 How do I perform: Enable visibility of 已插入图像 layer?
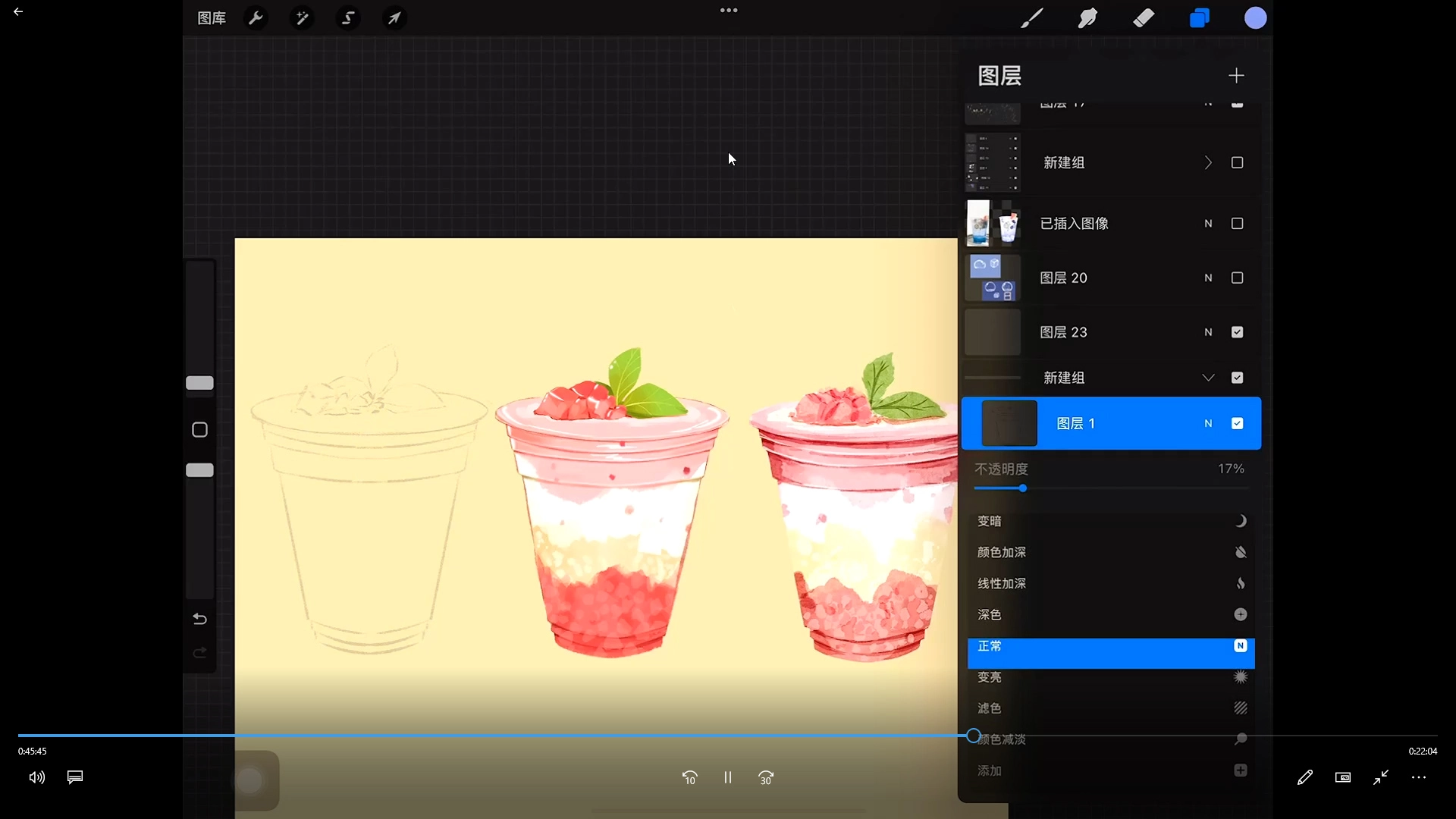point(1237,224)
